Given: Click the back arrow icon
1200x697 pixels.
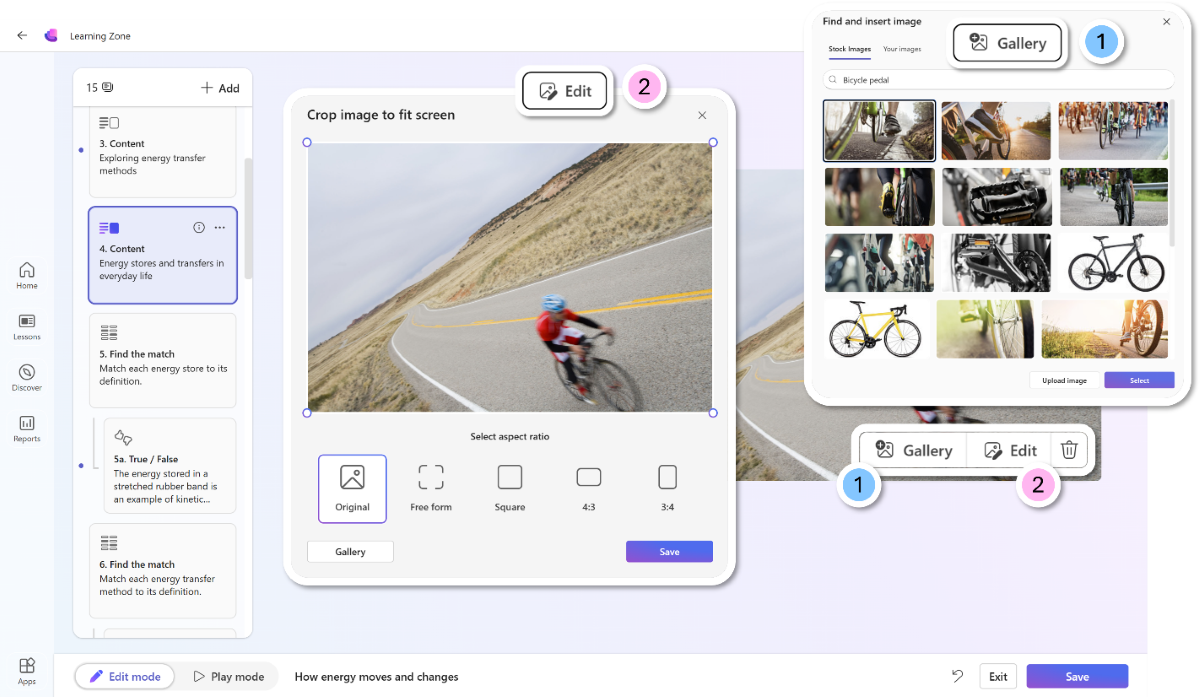Looking at the screenshot, I should [22, 35].
